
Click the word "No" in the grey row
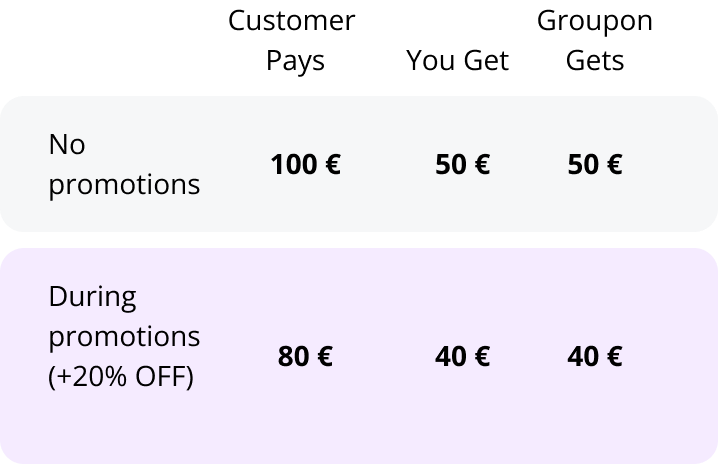coord(67,144)
